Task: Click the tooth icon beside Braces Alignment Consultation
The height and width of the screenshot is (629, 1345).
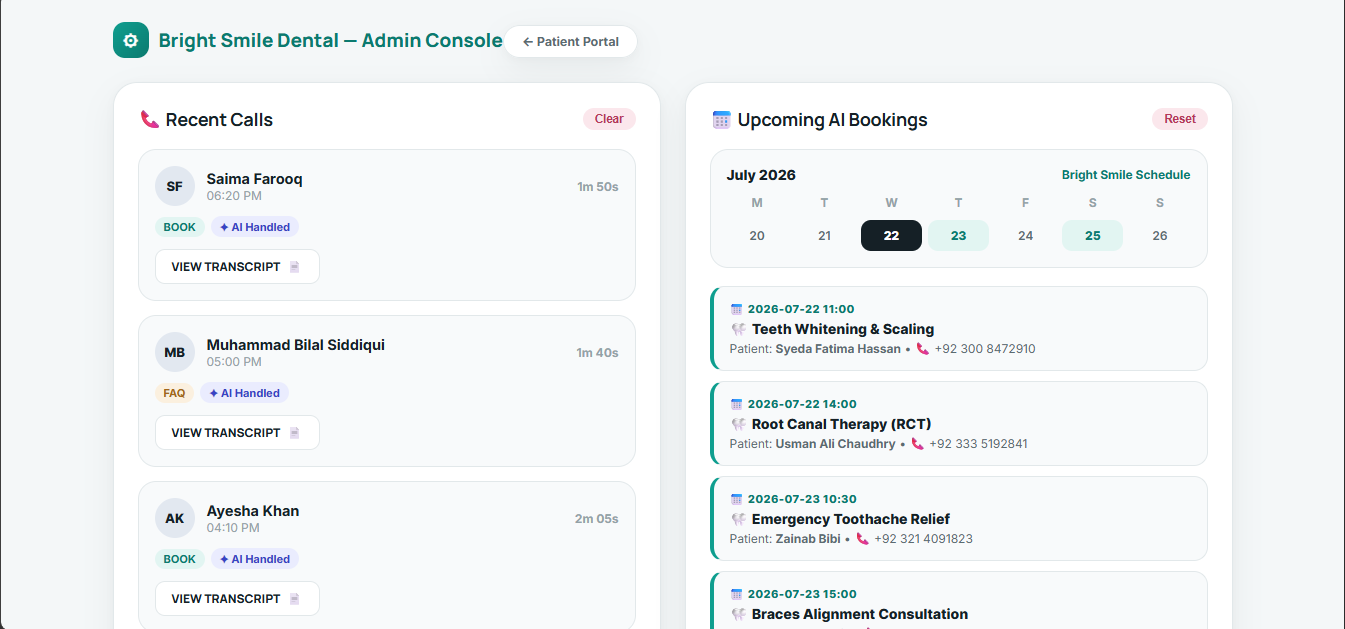Action: [739, 614]
